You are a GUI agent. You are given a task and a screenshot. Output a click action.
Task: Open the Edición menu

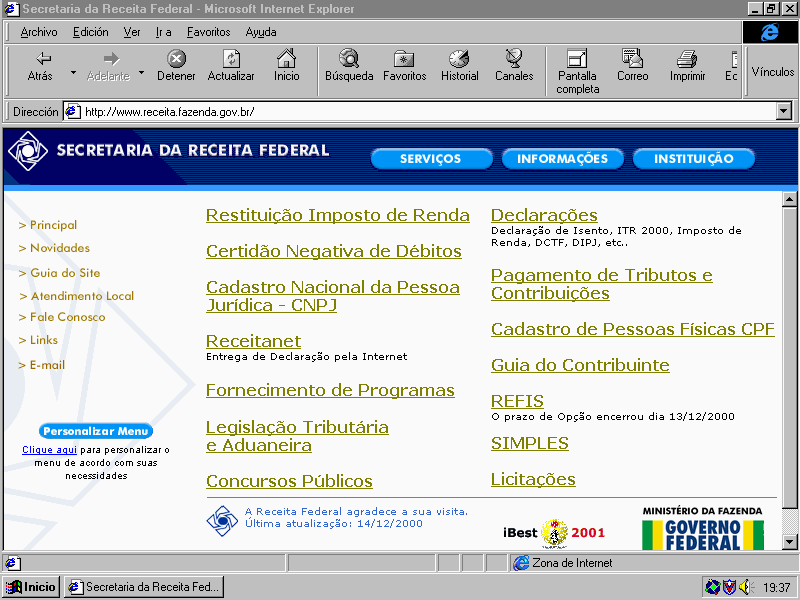click(x=90, y=32)
